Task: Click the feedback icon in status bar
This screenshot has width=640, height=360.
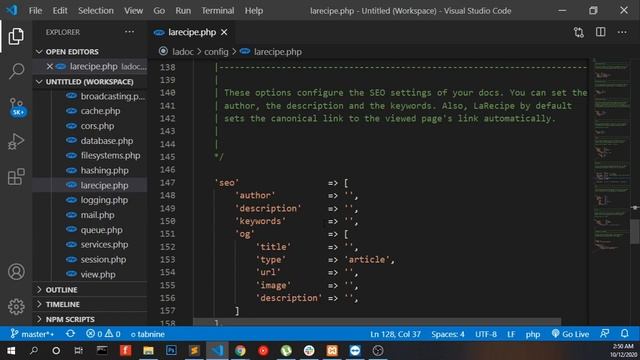Action: click(x=604, y=333)
